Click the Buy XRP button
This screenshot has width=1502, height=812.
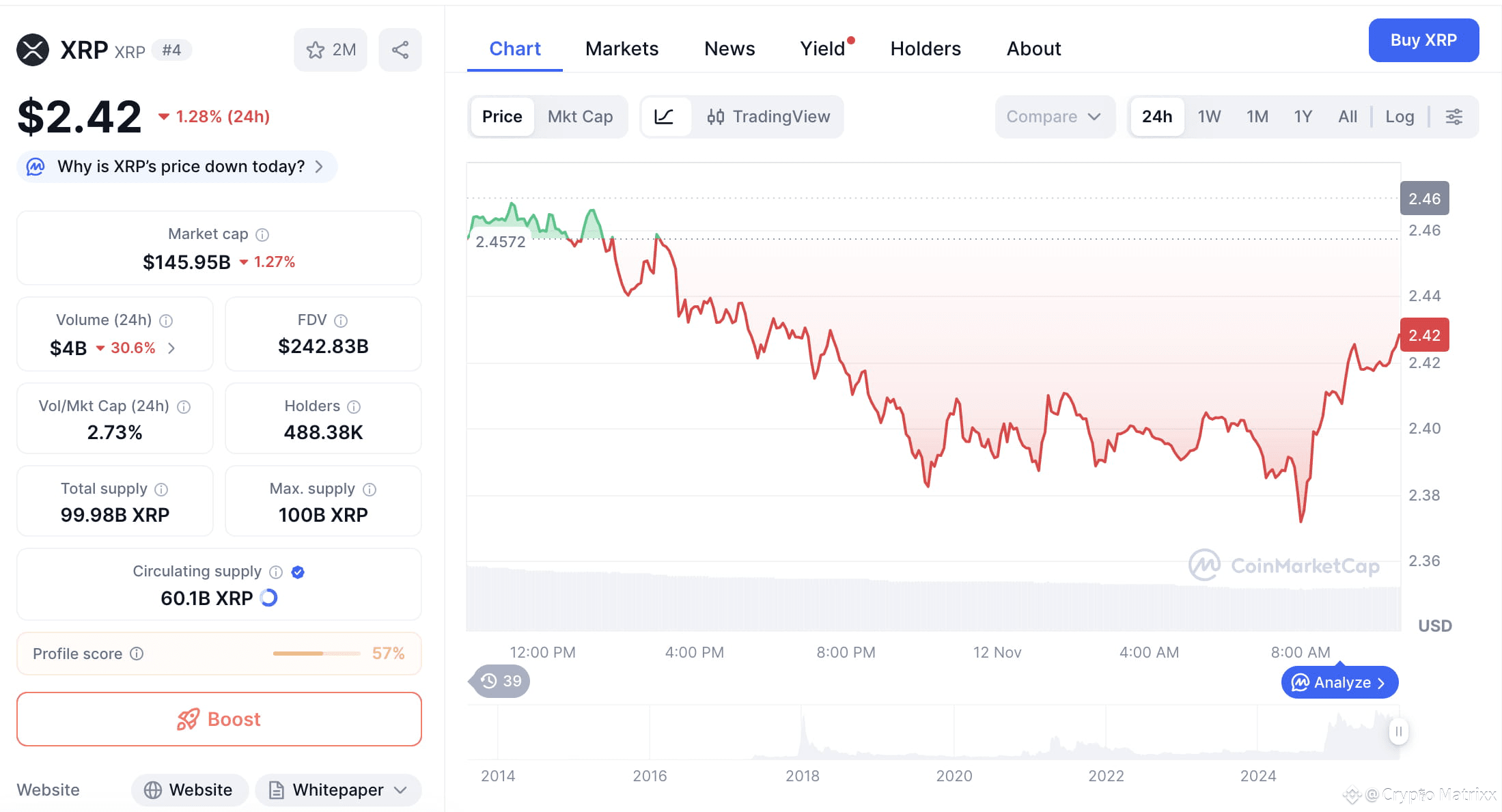pyautogui.click(x=1423, y=40)
